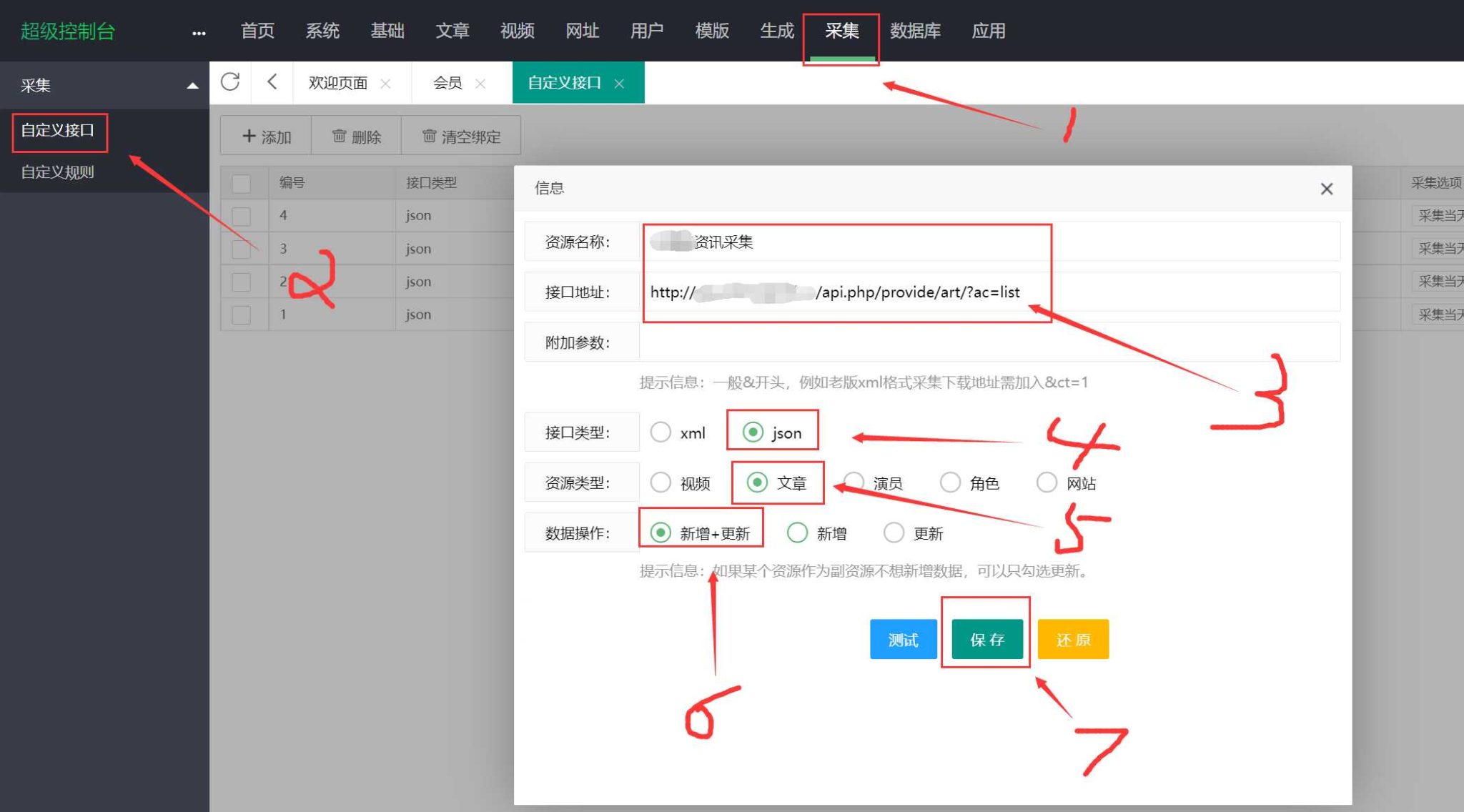Click the 测试 test button
This screenshot has width=1464, height=812.
(903, 639)
